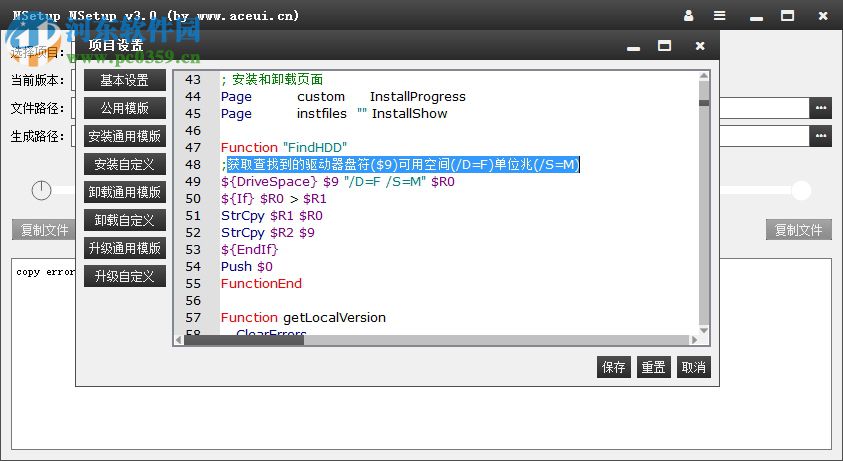Screen dimensions: 843x461
Task: Click the horizontal scrollbar thumb in editor
Action: coord(244,340)
